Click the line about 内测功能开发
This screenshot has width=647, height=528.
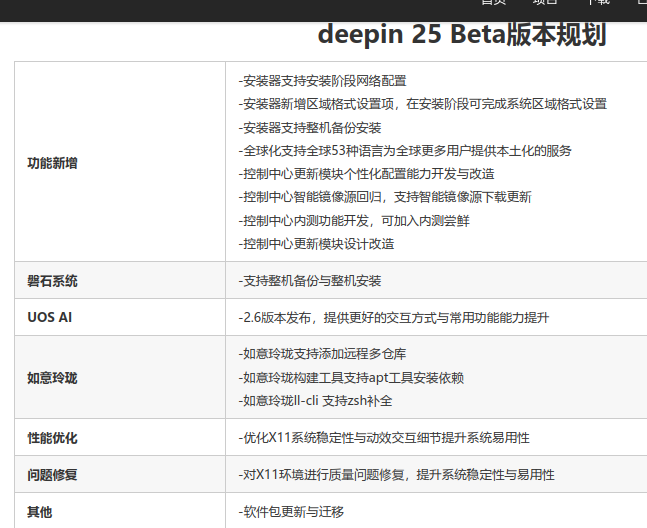click(x=354, y=221)
